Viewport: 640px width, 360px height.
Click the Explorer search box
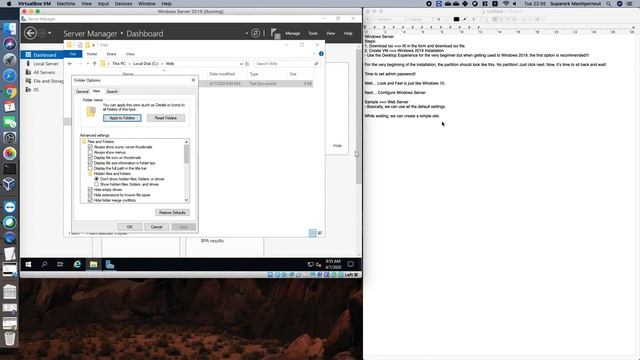[286, 64]
